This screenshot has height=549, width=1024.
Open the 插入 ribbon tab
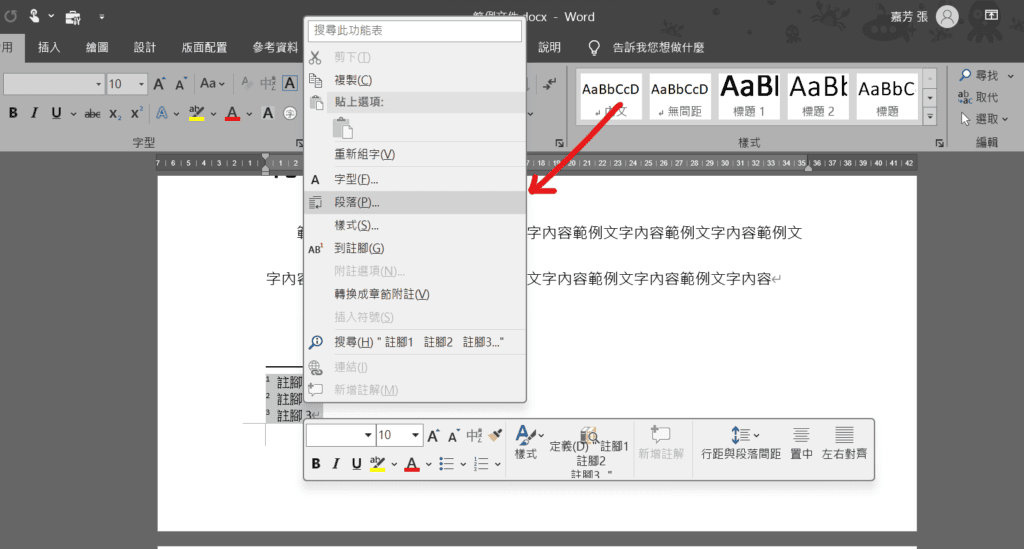point(49,47)
